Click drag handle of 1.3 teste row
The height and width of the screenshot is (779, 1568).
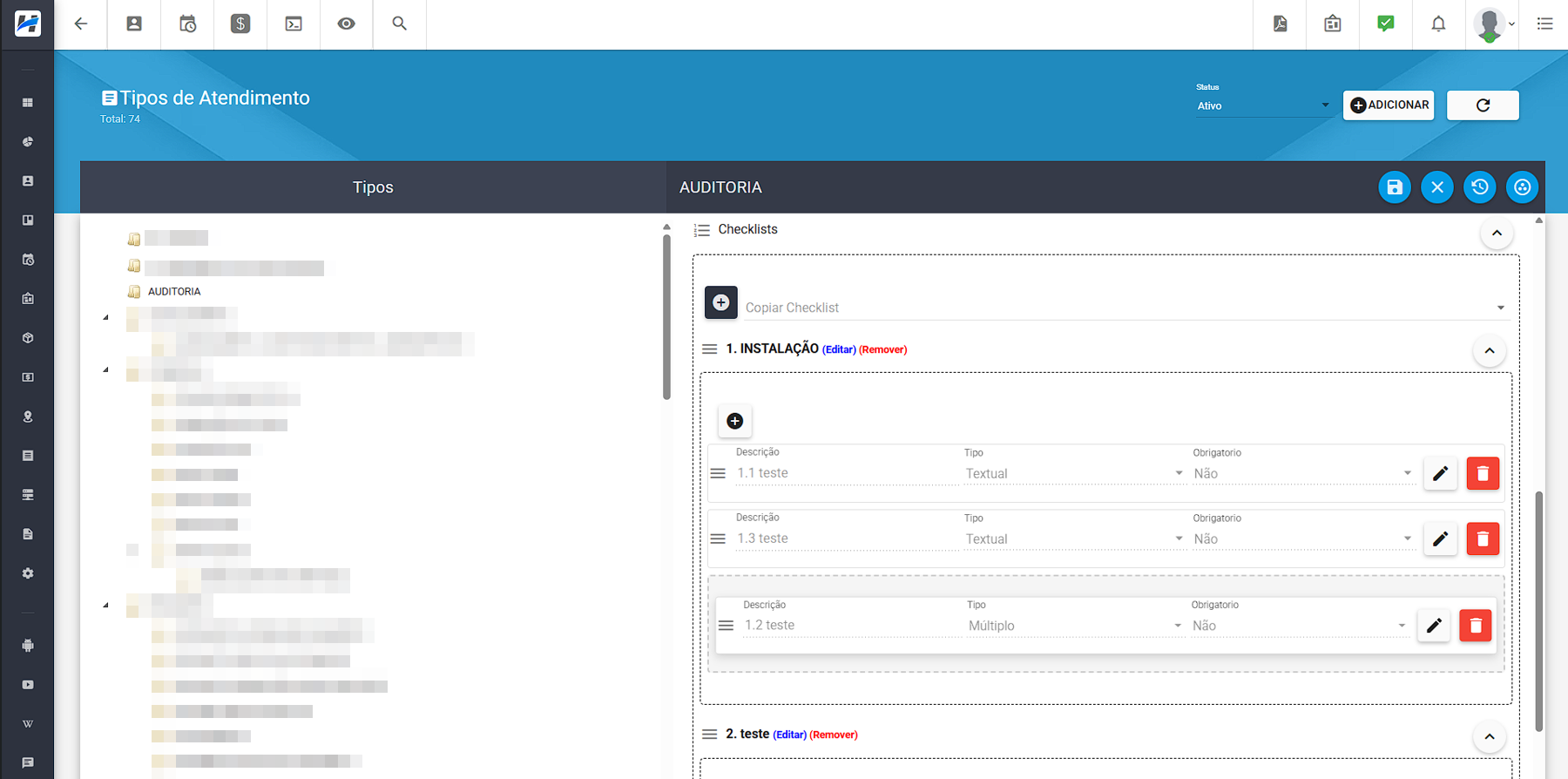718,539
